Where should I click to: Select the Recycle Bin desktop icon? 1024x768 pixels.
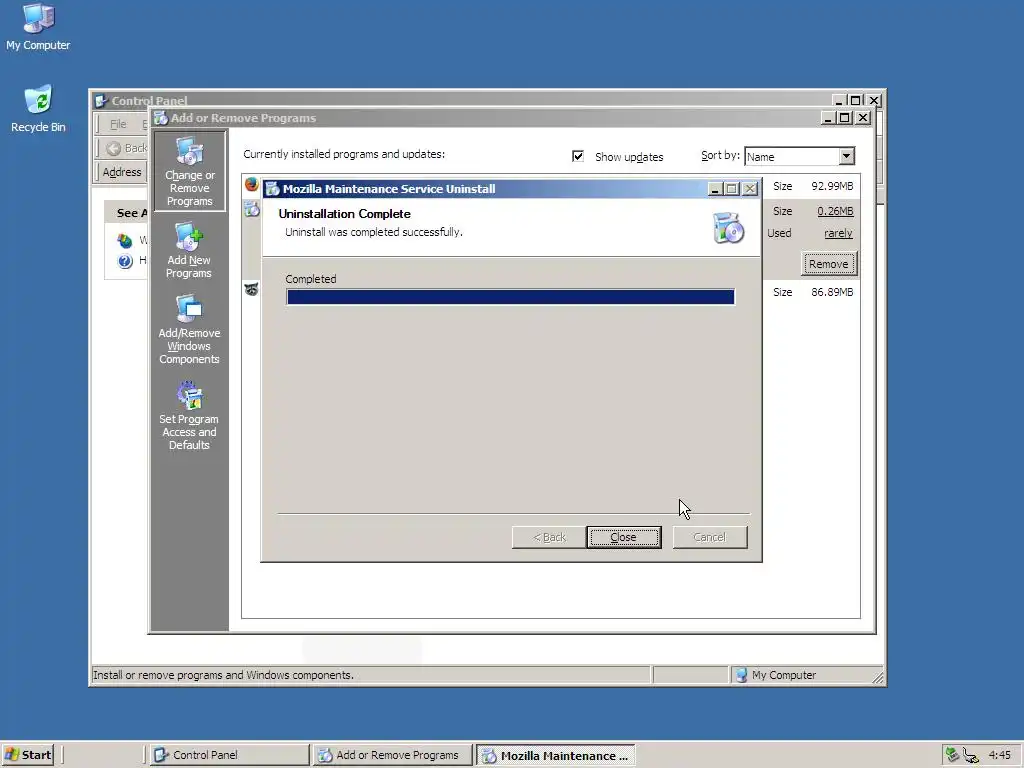tap(38, 108)
